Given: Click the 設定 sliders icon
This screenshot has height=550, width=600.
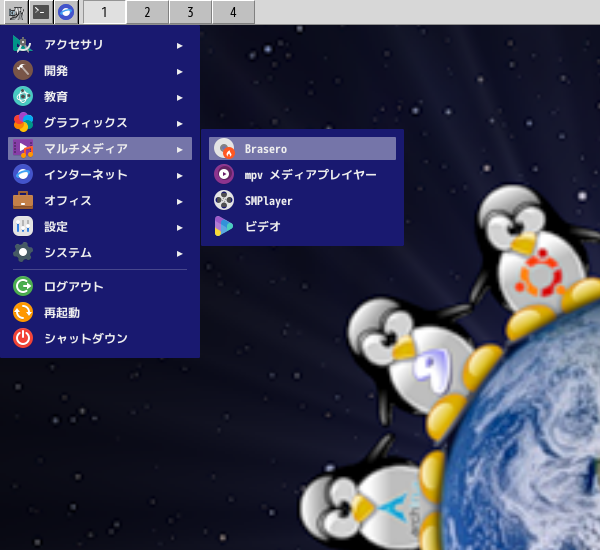Looking at the screenshot, I should tap(23, 227).
